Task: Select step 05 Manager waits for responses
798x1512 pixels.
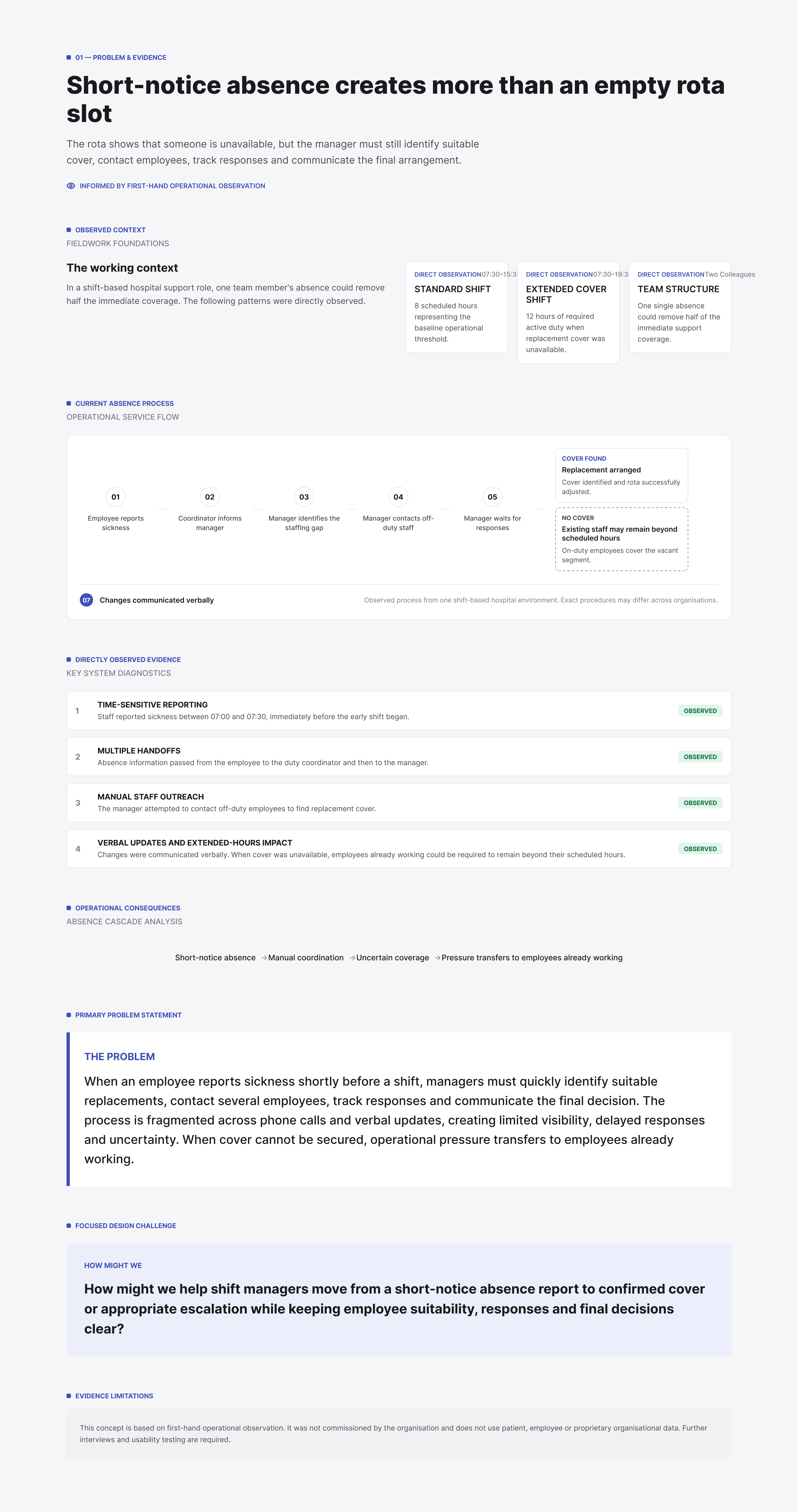Action: click(x=492, y=497)
